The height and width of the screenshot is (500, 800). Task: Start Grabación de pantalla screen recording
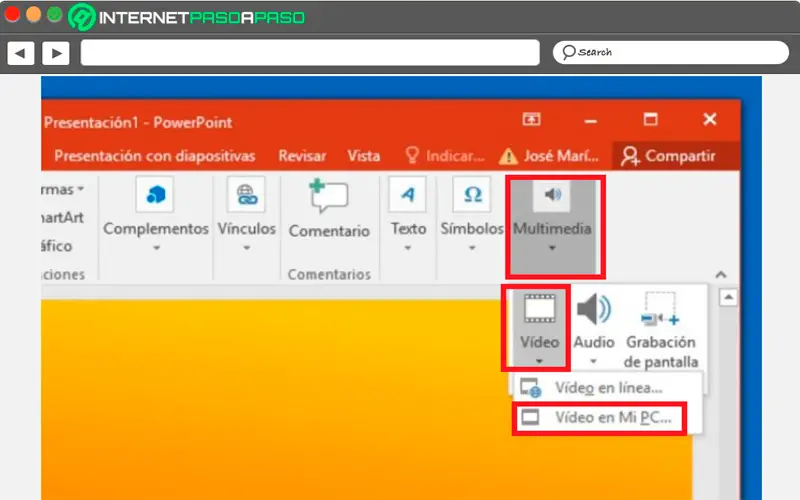coord(661,330)
